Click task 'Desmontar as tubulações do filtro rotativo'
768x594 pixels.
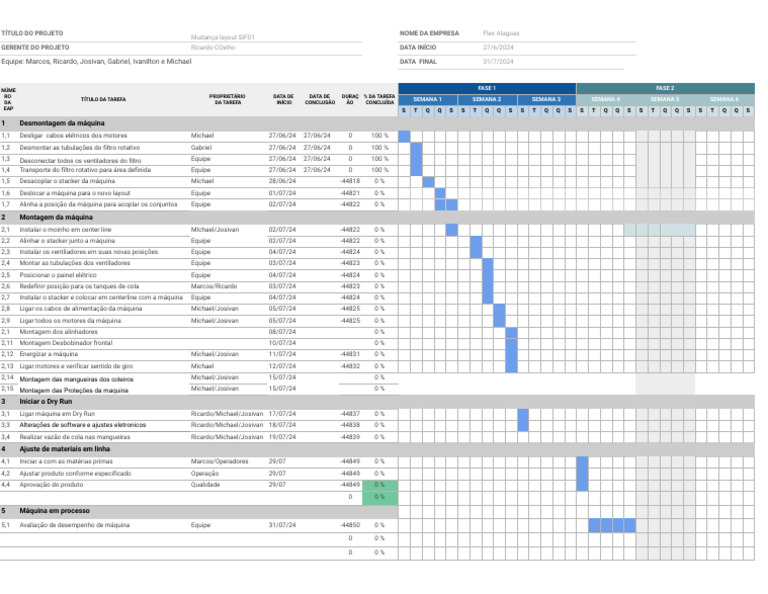point(80,147)
